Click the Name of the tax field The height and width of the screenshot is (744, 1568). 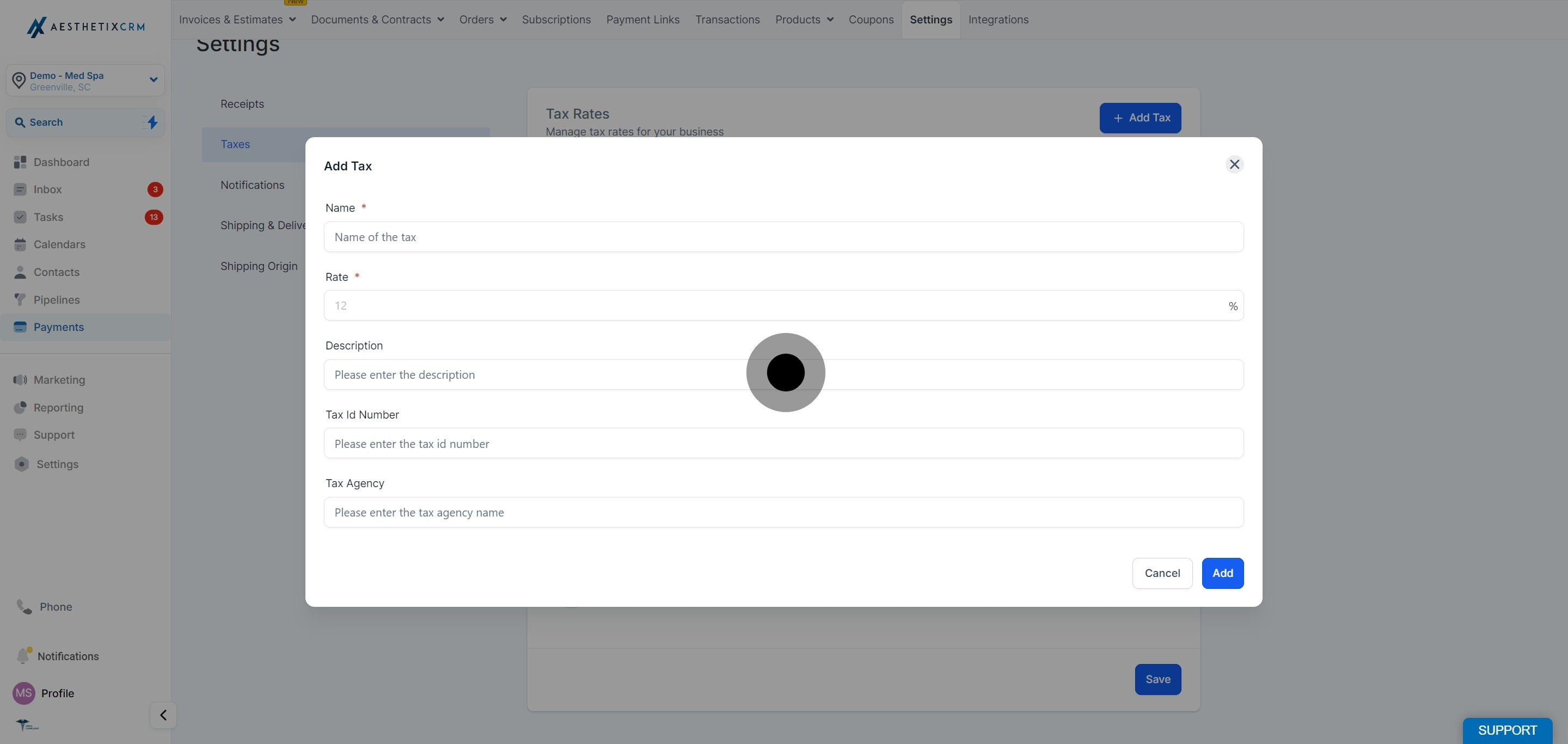tap(783, 237)
